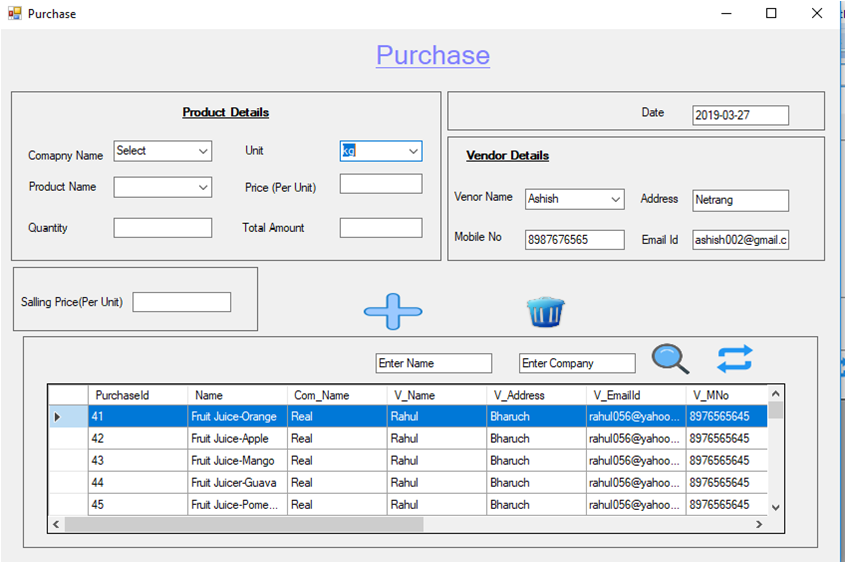The width and height of the screenshot is (846, 563).
Task: Select PurchaseId cell 43
Action: click(x=138, y=461)
